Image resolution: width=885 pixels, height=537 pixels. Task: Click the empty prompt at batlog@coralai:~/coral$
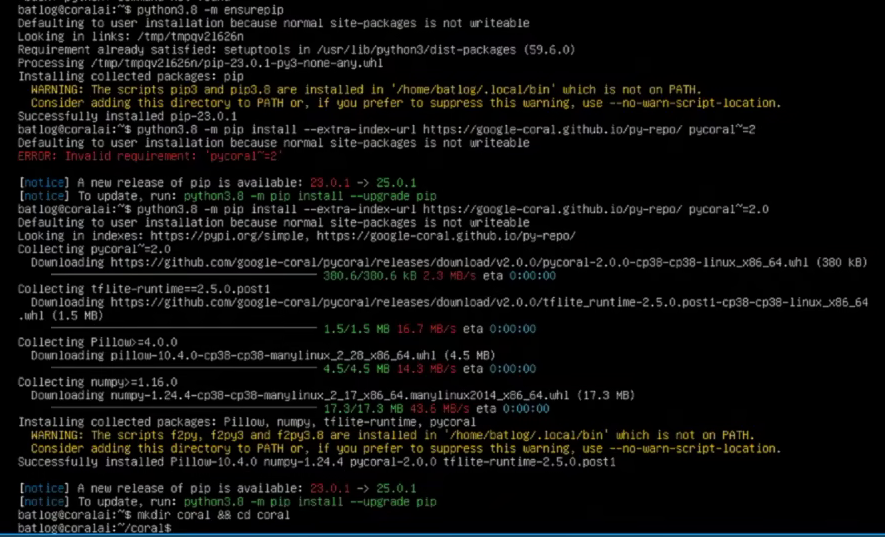pyautogui.click(x=95, y=528)
